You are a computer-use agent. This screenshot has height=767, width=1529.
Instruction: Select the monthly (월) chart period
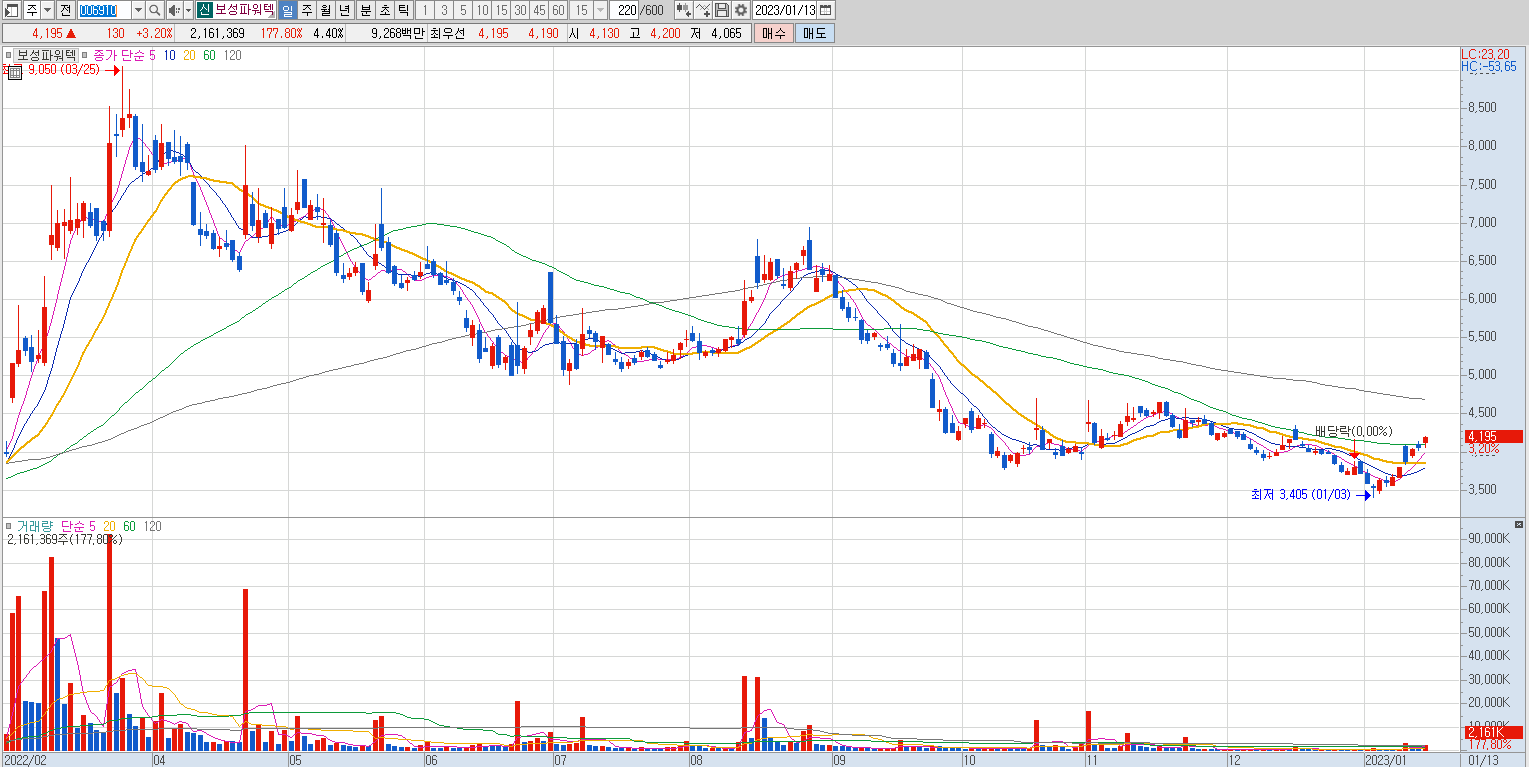(326, 10)
